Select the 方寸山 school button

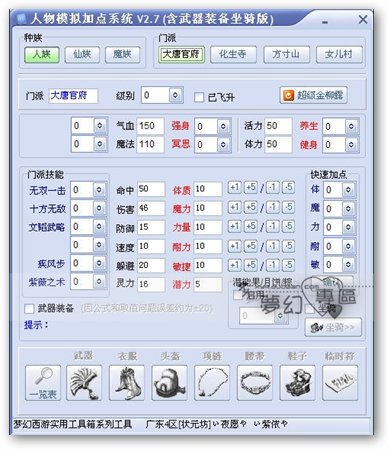pos(286,55)
